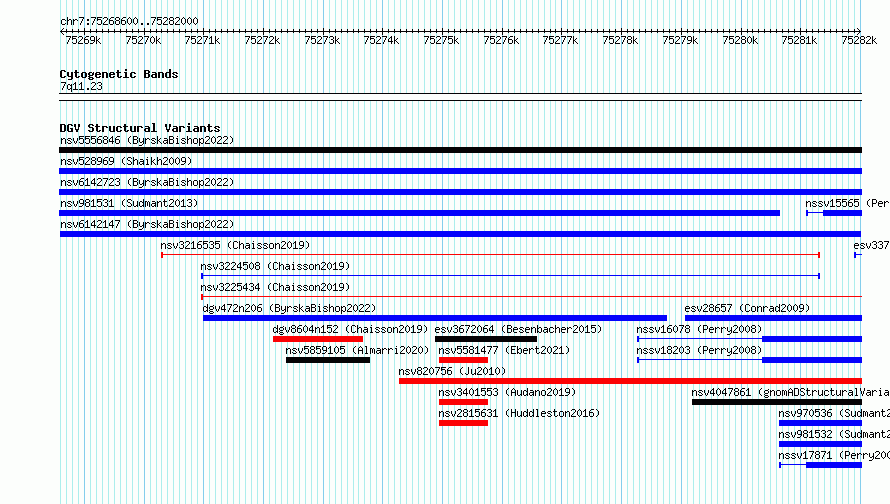The height and width of the screenshot is (504, 890).
Task: Select the black bar for nsv5556846
Action: pos(460,150)
